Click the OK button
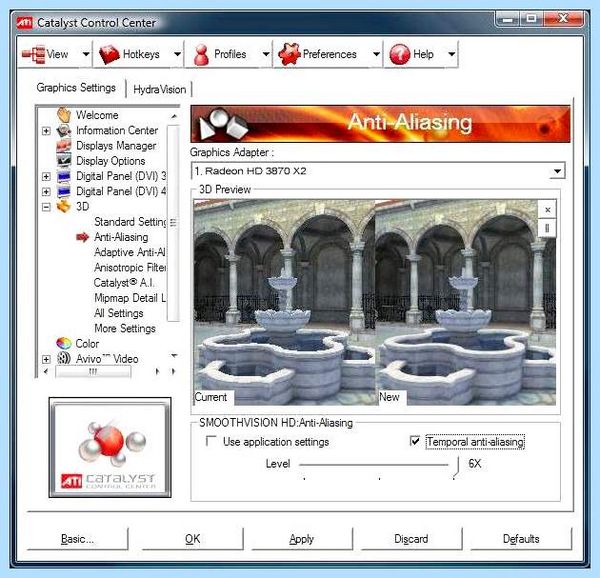 coord(192,539)
